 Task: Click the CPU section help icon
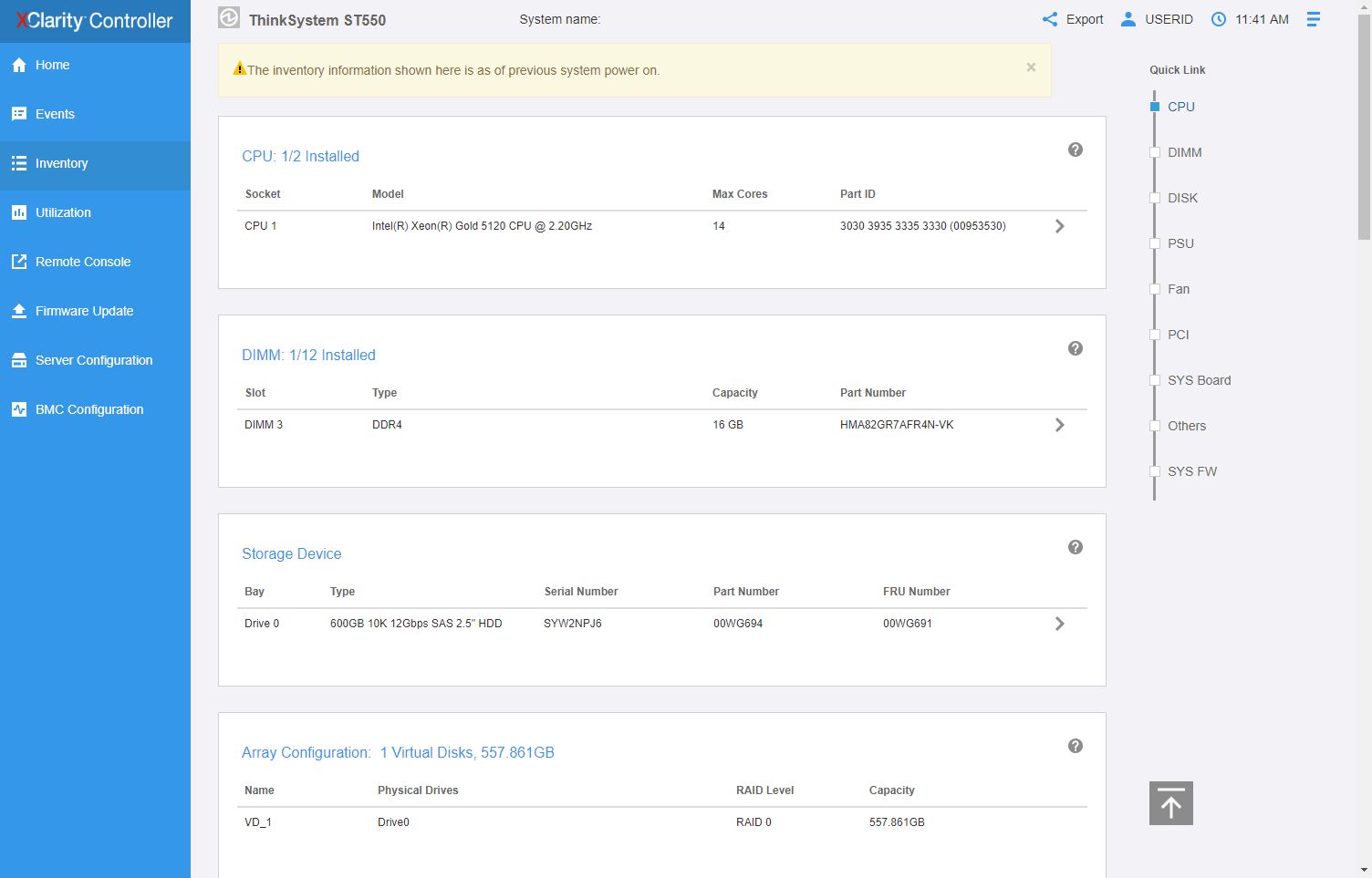pos(1076,150)
